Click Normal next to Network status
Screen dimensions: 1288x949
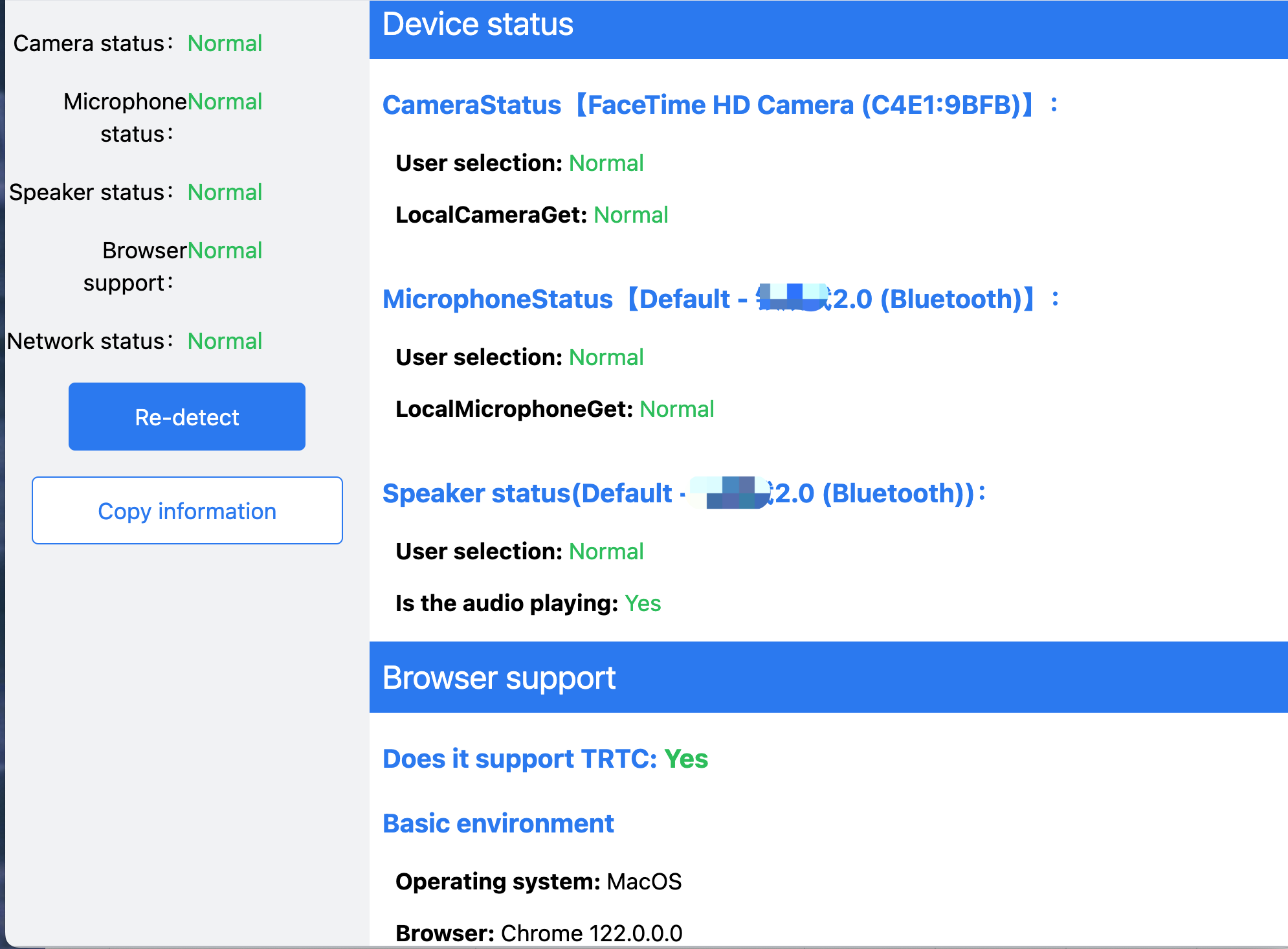pos(225,341)
